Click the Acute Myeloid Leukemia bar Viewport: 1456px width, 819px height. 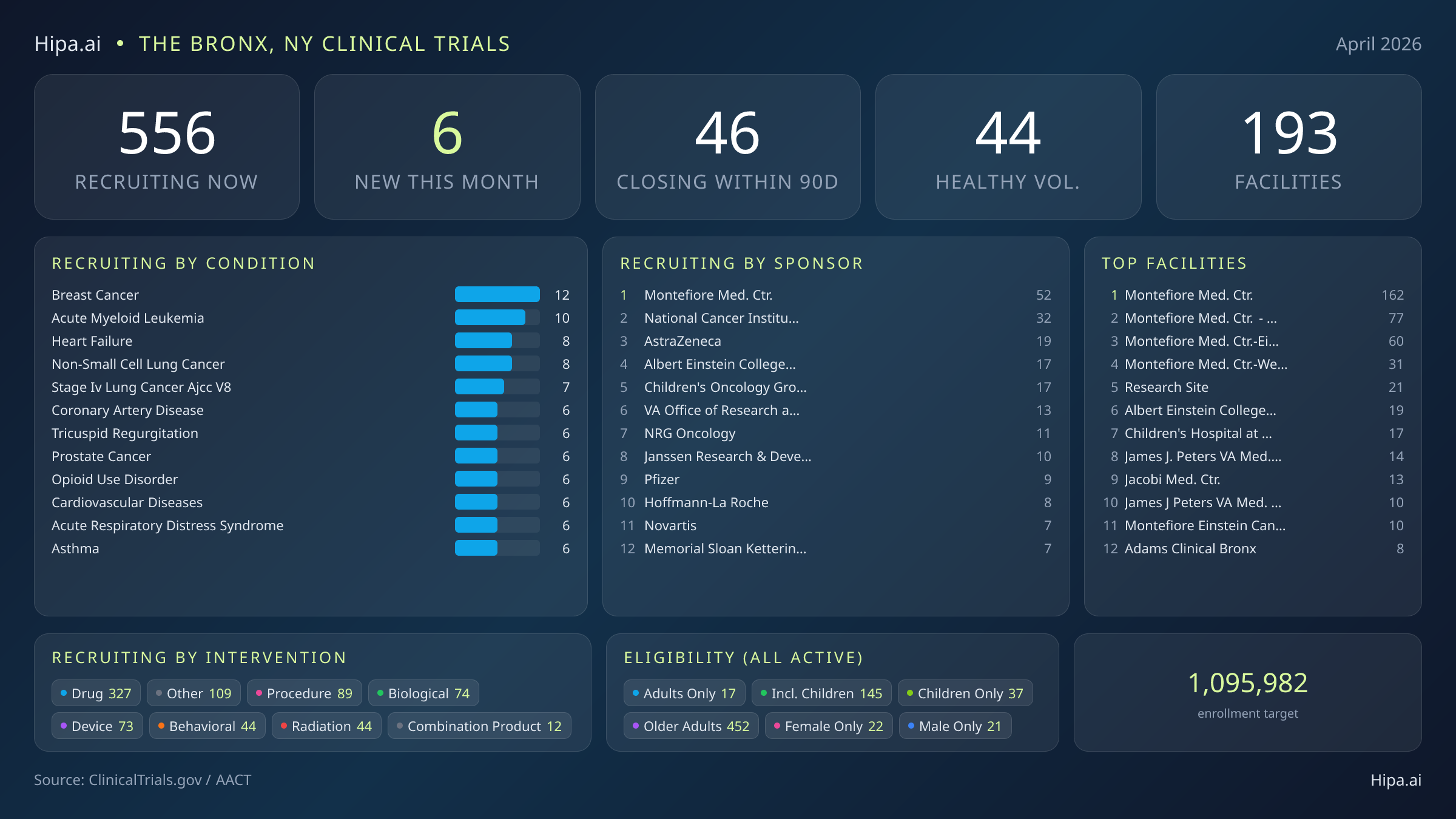click(497, 317)
